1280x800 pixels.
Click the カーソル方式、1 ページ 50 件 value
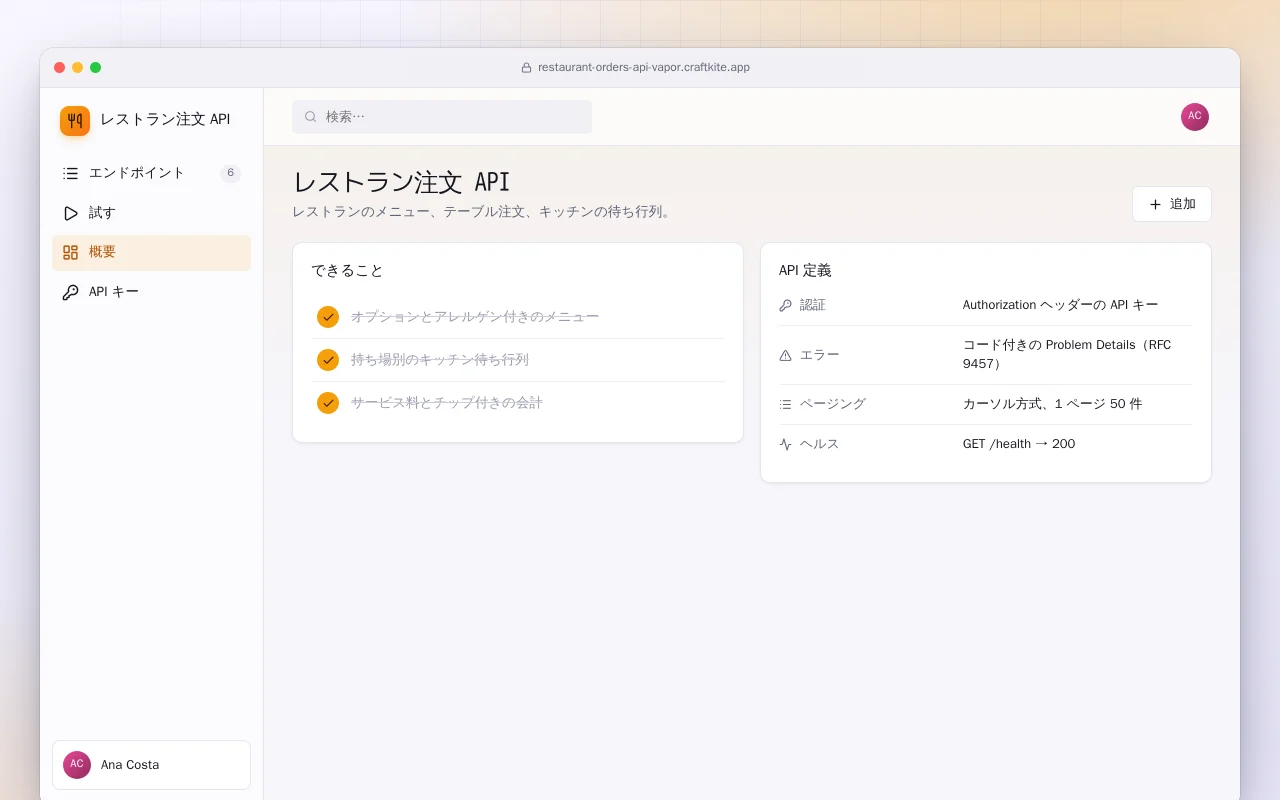click(x=1052, y=404)
